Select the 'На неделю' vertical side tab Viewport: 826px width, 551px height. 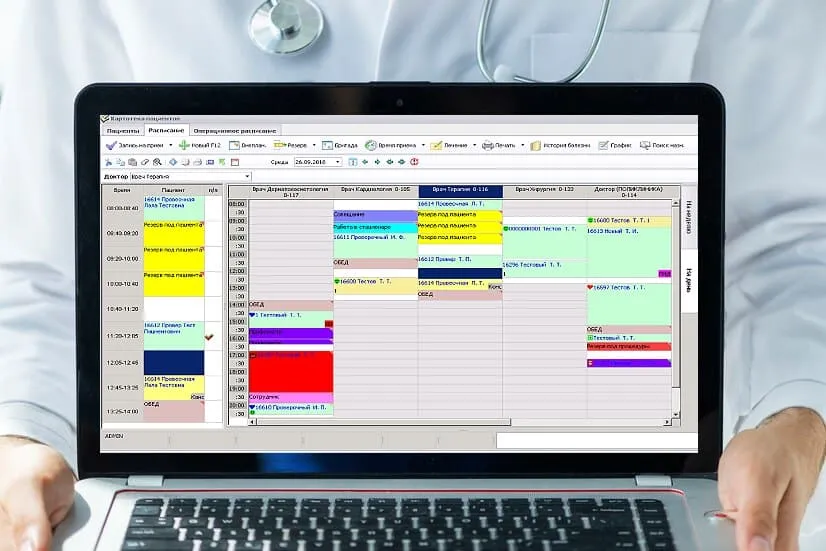coord(690,214)
